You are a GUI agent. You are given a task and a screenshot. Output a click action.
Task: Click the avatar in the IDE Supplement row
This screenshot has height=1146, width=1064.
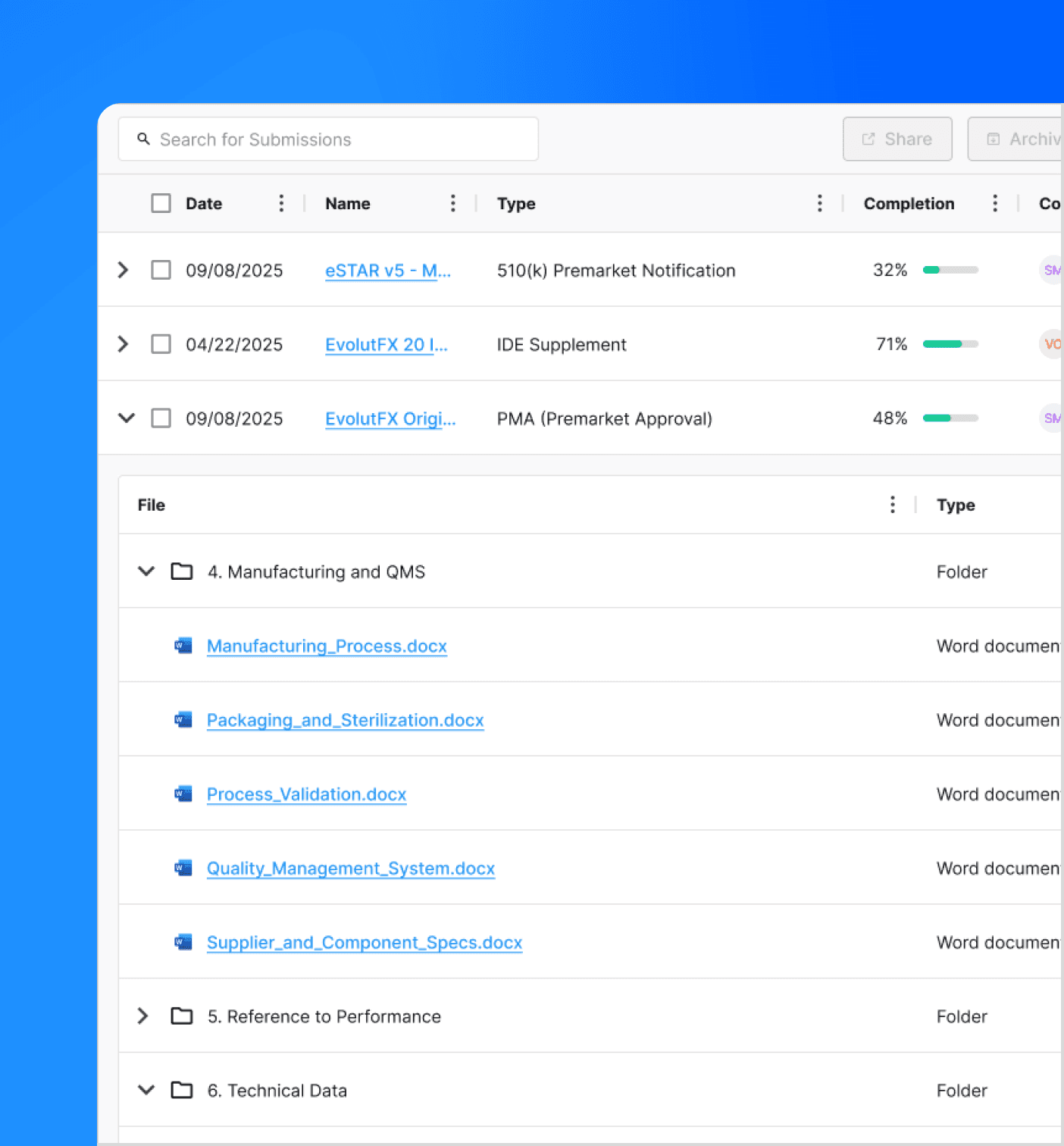(x=1051, y=344)
